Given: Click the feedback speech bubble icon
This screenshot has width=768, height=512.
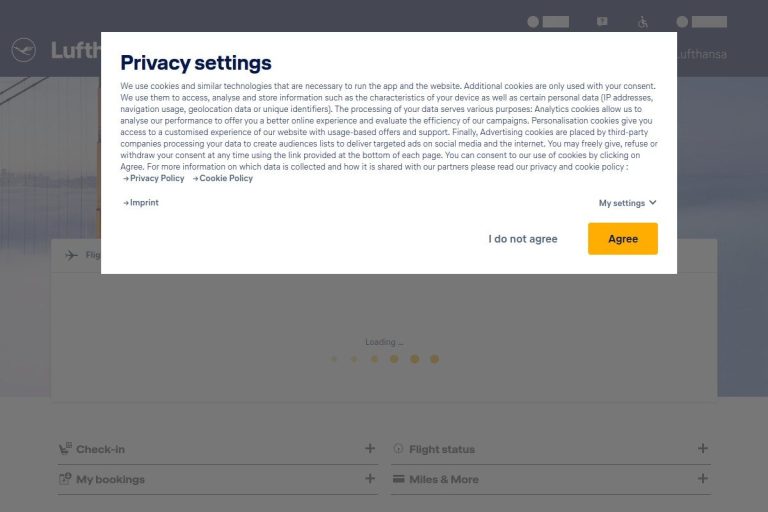Looking at the screenshot, I should (602, 22).
